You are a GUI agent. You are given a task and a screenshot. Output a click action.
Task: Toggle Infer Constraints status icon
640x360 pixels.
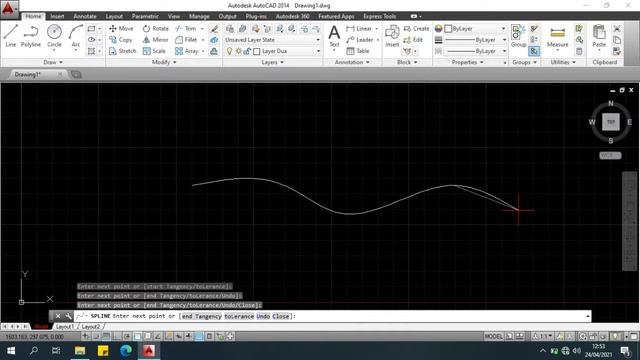[86, 336]
